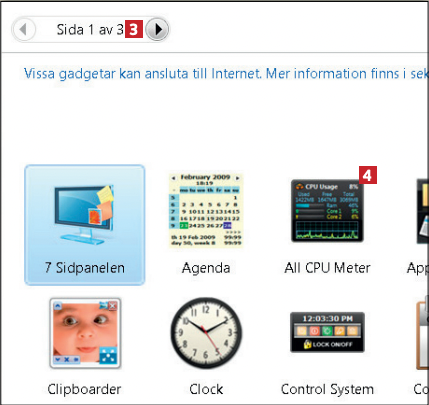429x405 pixels.
Task: Click the red number 4 marker
Action: click(x=368, y=175)
